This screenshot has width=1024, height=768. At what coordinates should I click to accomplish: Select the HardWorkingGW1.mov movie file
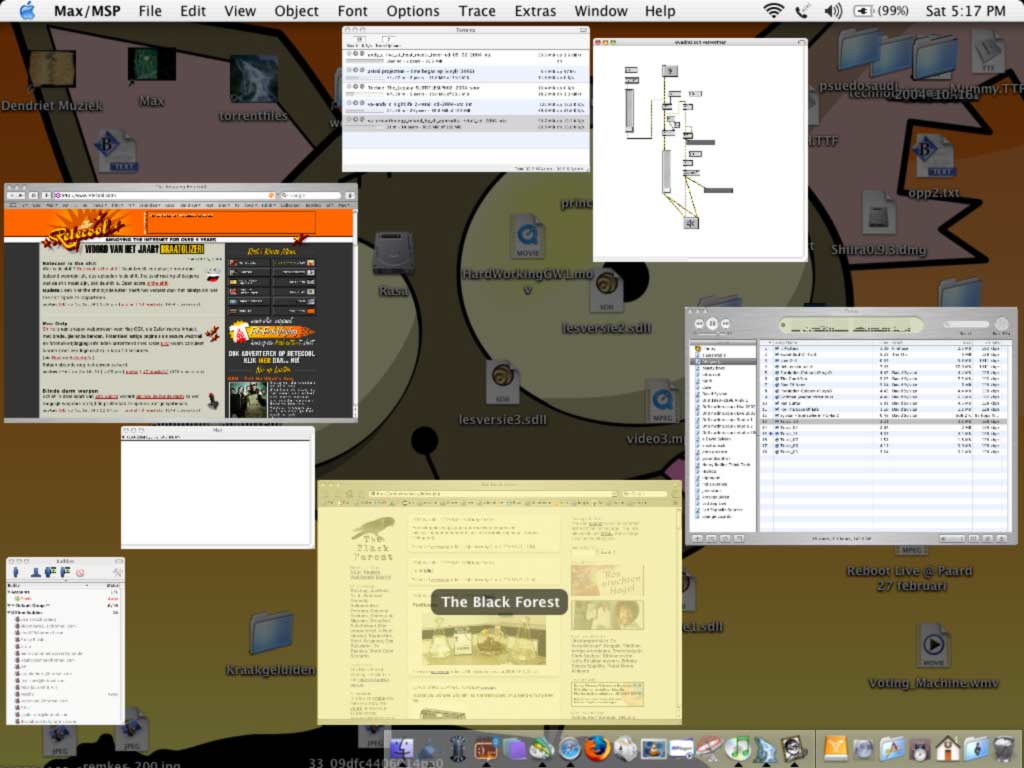528,236
